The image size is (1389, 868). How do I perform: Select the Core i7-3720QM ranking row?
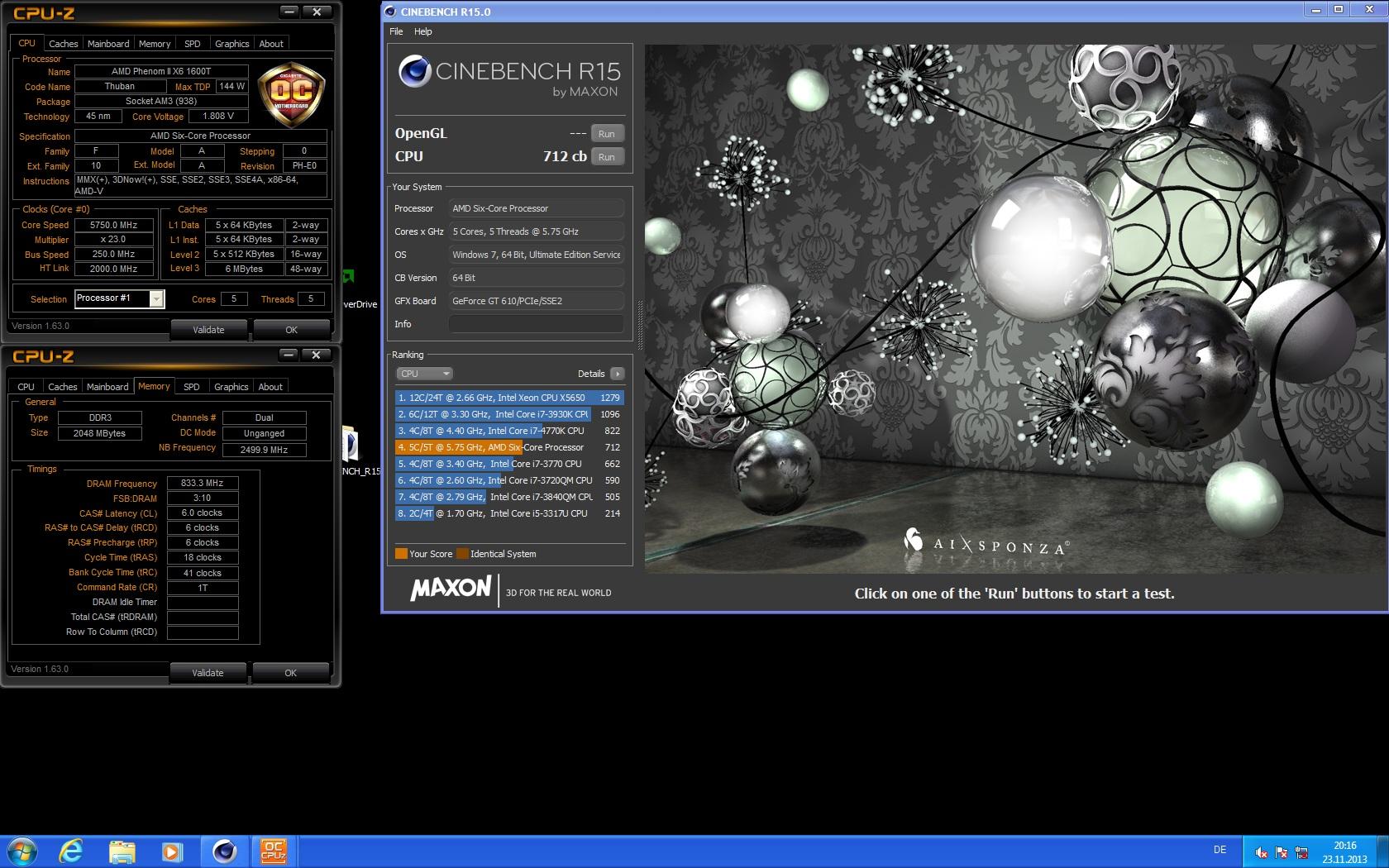pos(508,480)
